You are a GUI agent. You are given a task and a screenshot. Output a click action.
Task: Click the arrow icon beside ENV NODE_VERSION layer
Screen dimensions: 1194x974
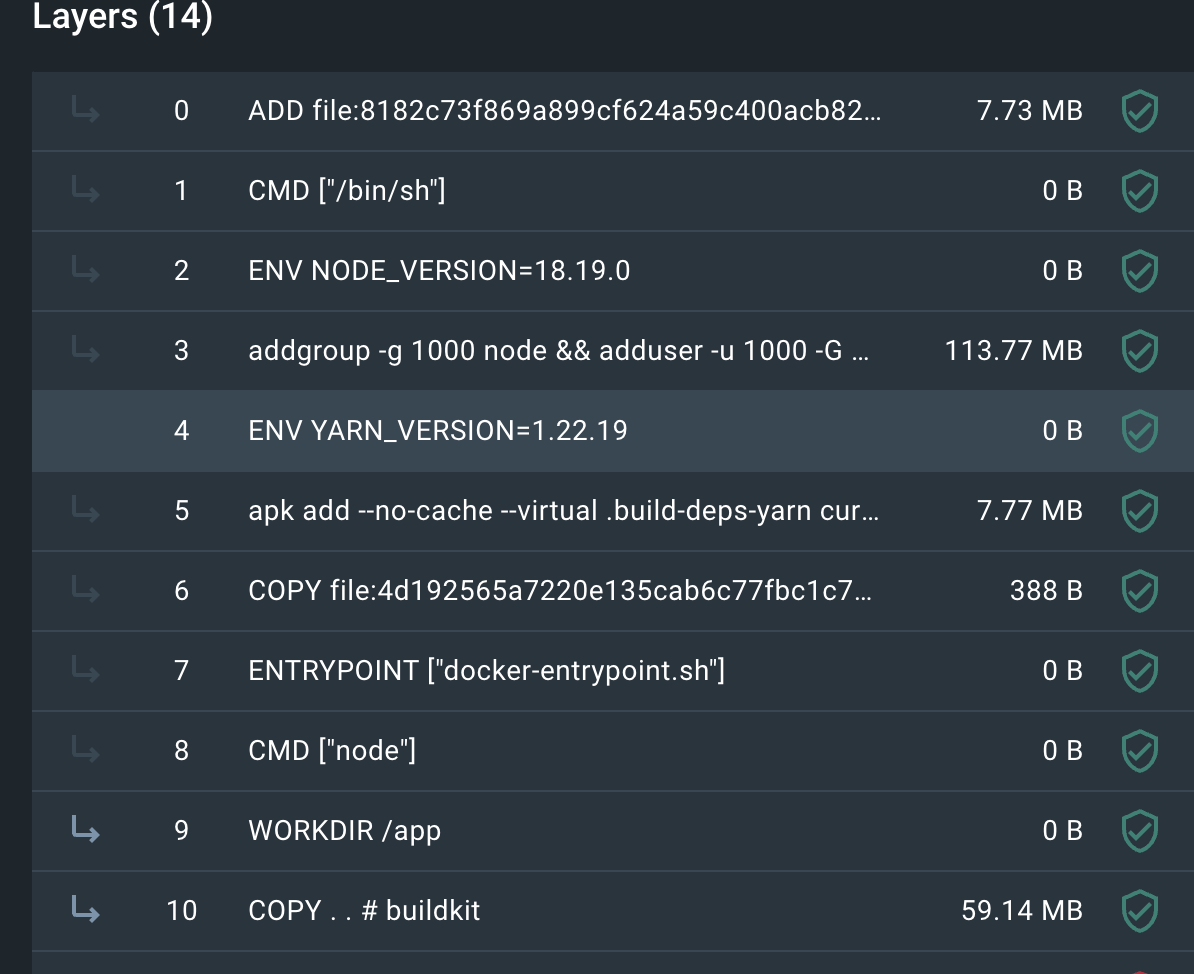tap(85, 269)
